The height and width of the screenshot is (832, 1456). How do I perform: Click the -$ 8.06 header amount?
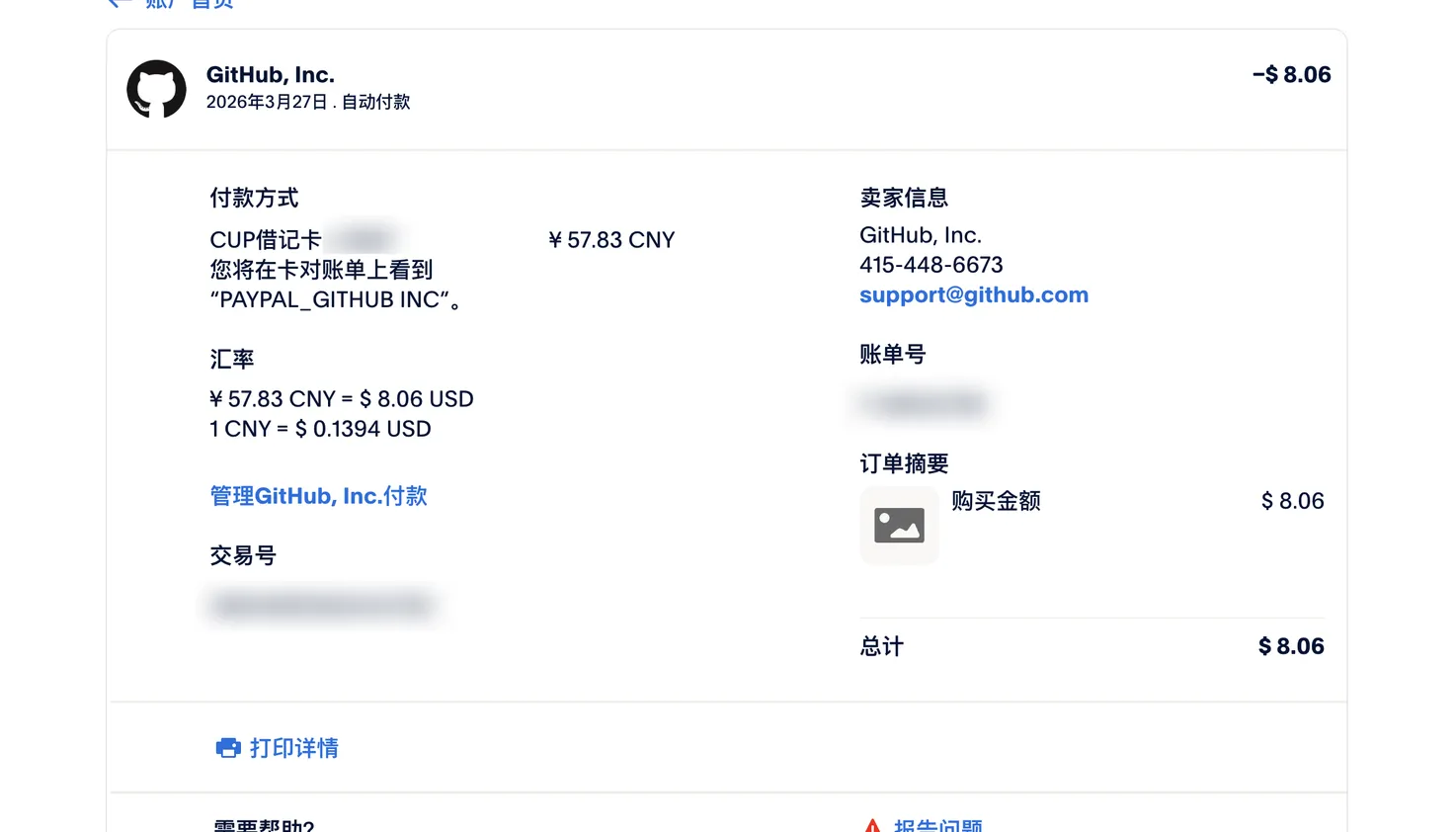tap(1291, 74)
